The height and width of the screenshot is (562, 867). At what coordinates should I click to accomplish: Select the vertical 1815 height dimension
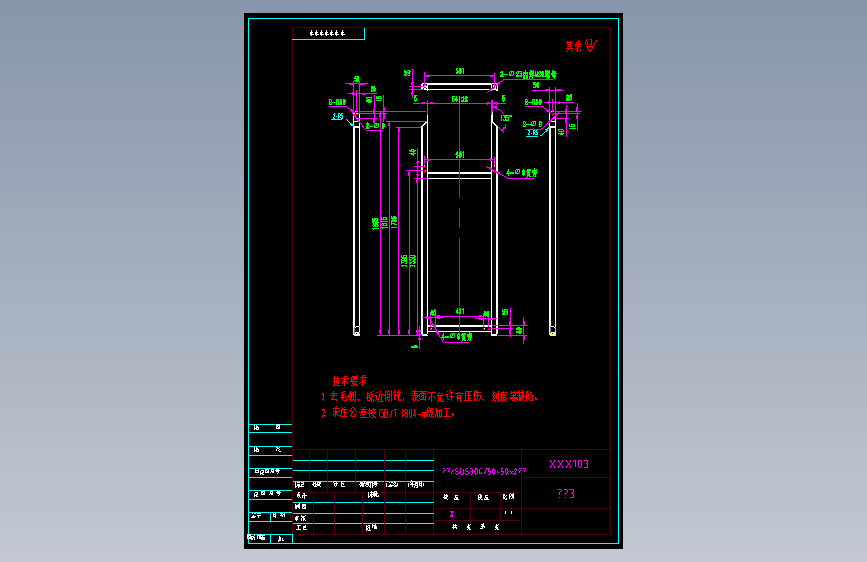[x=385, y=222]
